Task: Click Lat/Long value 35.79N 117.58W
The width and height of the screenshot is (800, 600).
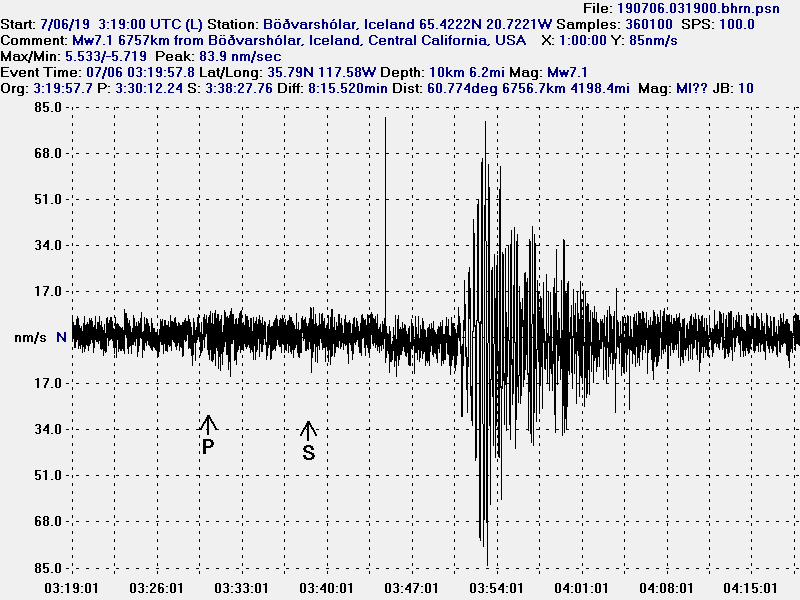Action: (x=321, y=72)
